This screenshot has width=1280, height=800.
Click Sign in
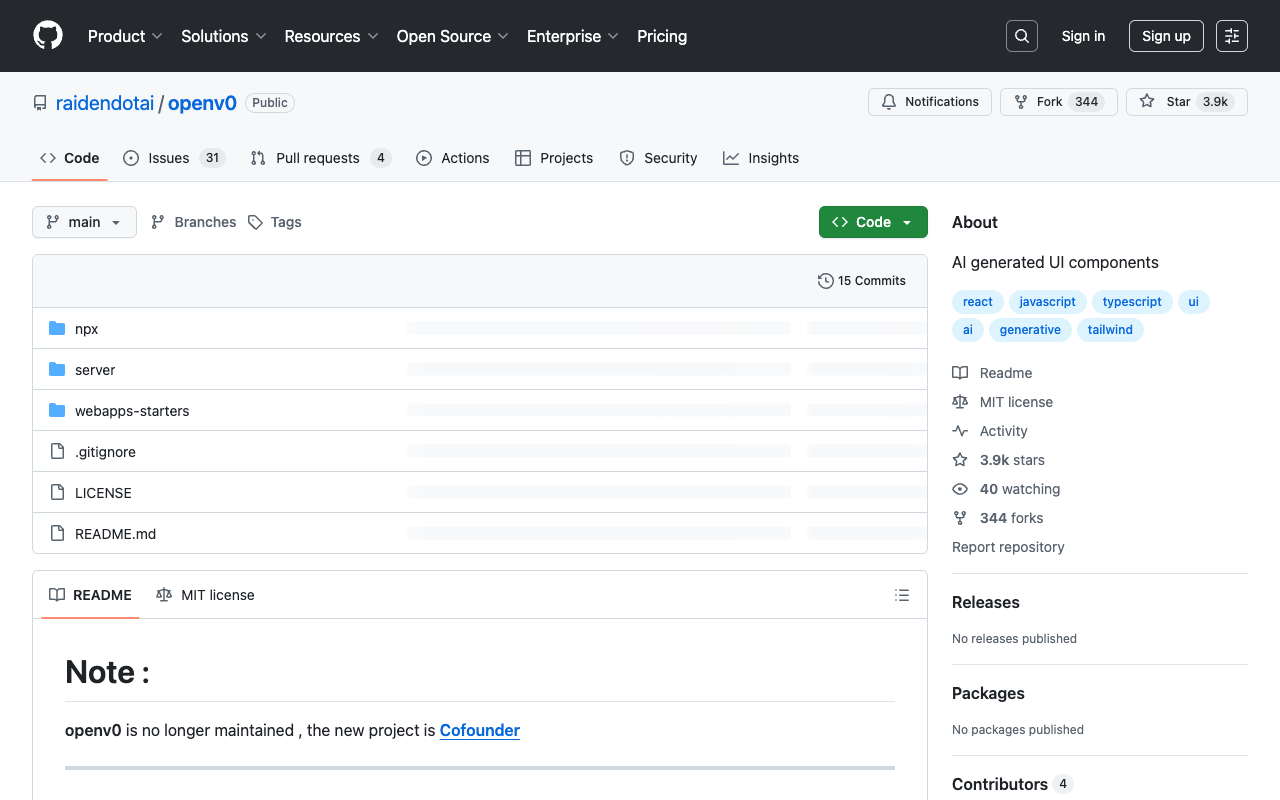1083,36
